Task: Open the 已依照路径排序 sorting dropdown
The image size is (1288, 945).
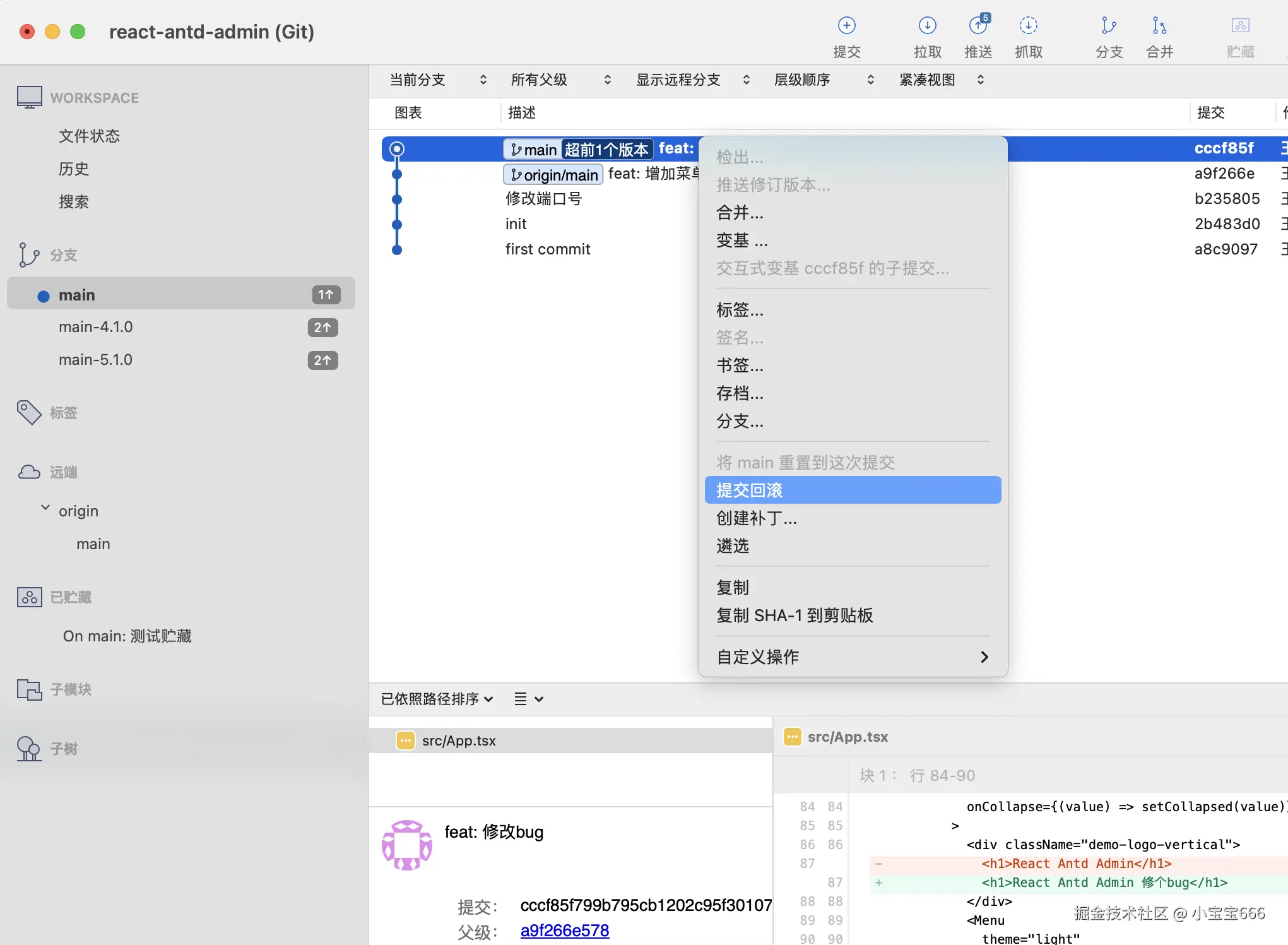Action: [436, 699]
